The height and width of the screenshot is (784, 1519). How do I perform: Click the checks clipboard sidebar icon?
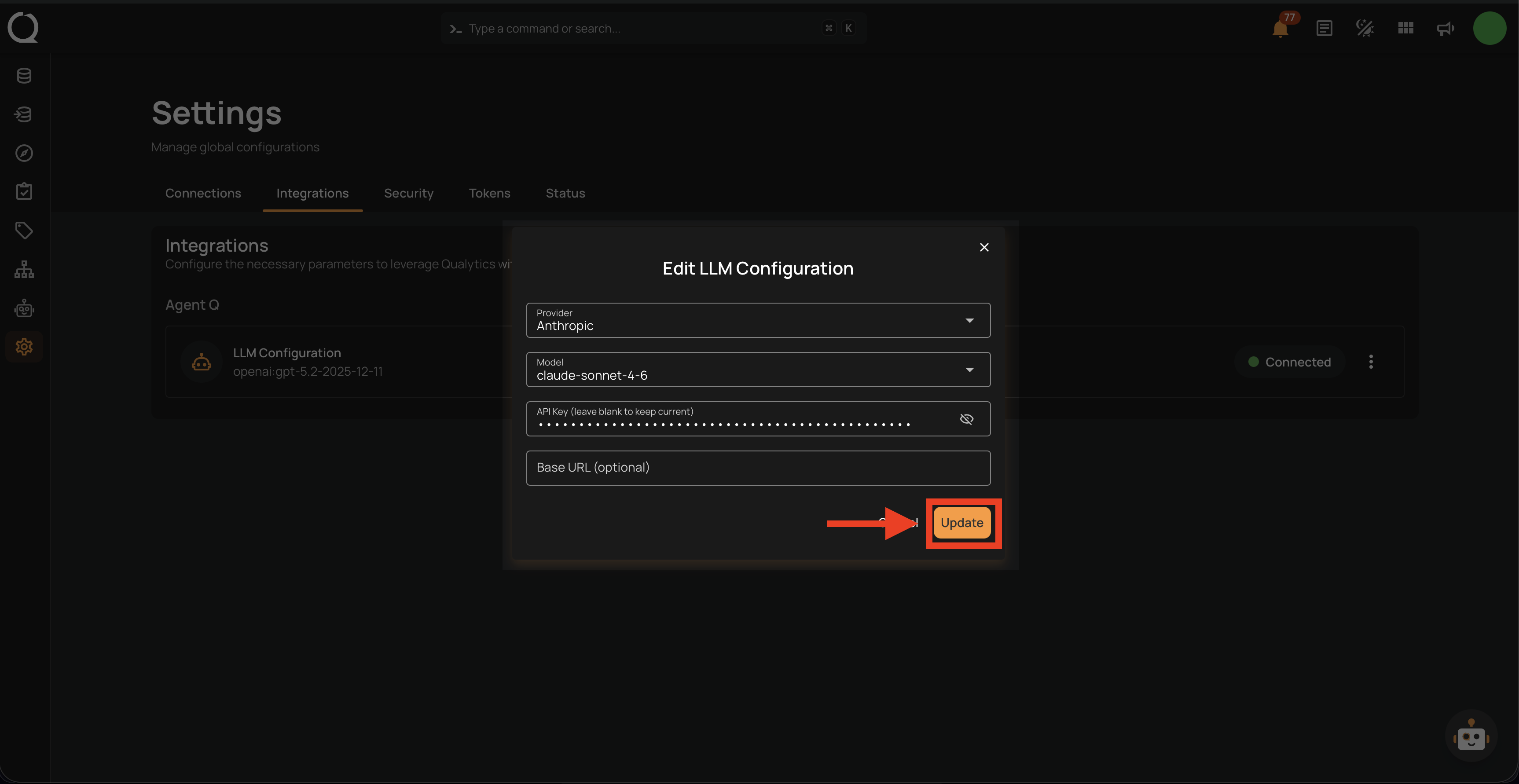(24, 191)
